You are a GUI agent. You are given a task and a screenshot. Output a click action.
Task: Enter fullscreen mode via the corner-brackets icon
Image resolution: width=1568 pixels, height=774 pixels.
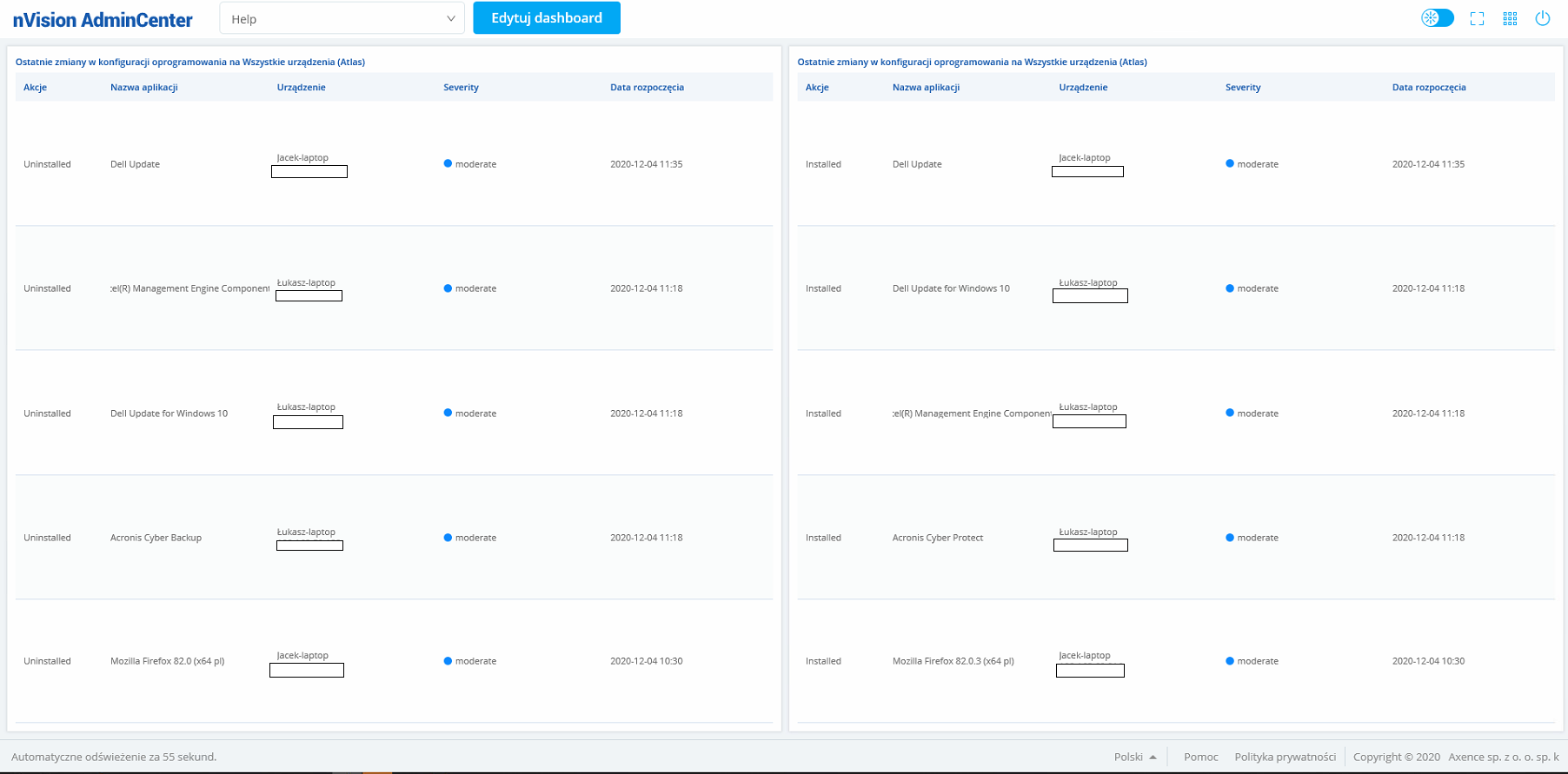pos(1477,18)
